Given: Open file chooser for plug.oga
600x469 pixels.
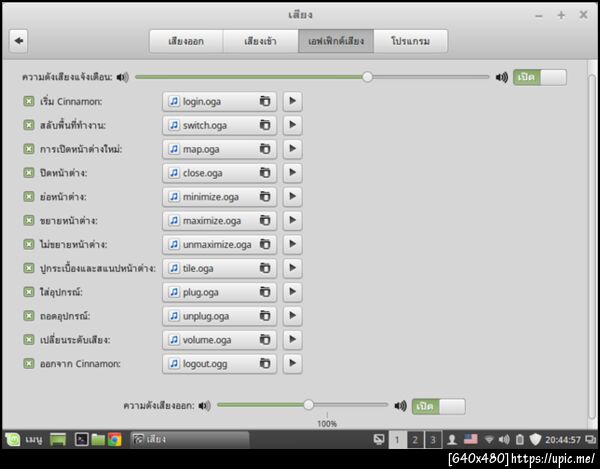Looking at the screenshot, I should (219, 292).
